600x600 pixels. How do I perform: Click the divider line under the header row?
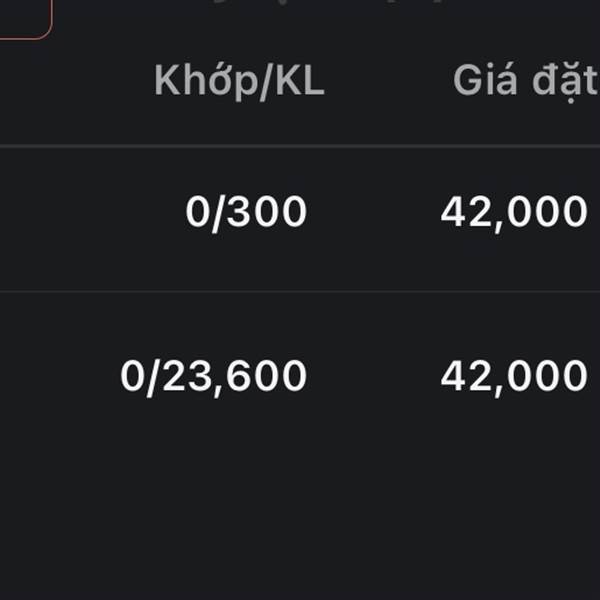(300, 146)
